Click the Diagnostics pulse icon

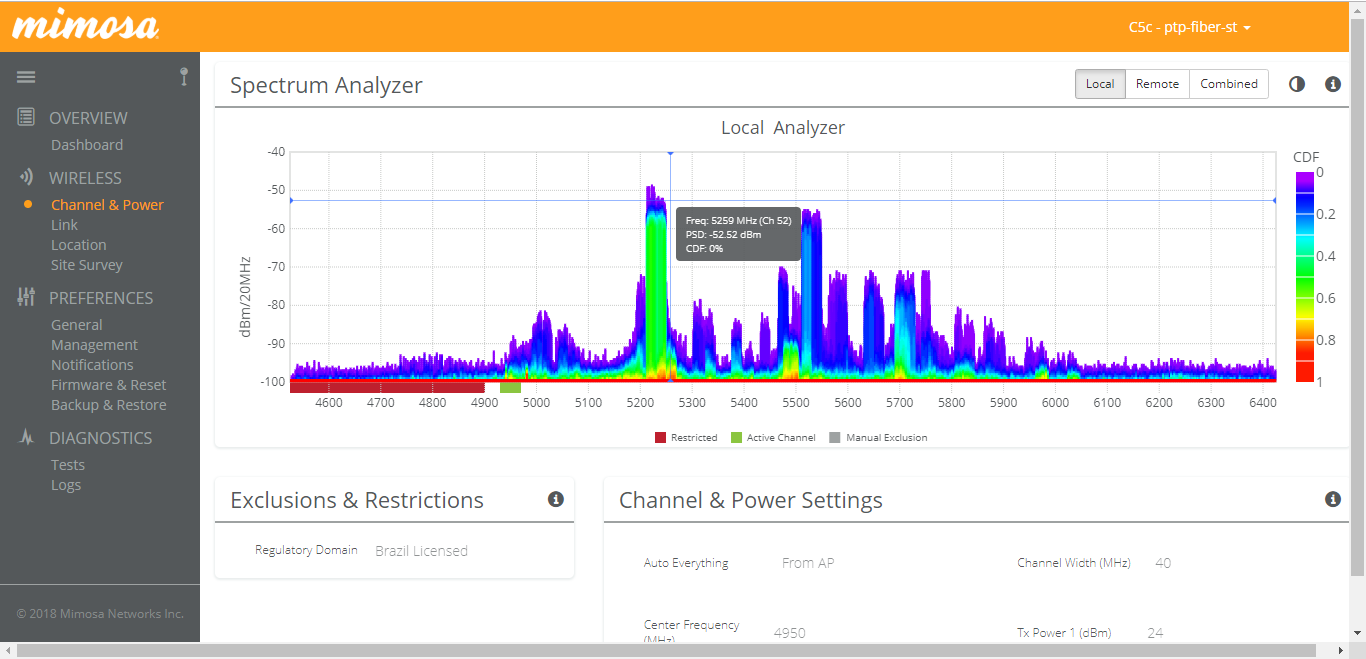[x=26, y=437]
